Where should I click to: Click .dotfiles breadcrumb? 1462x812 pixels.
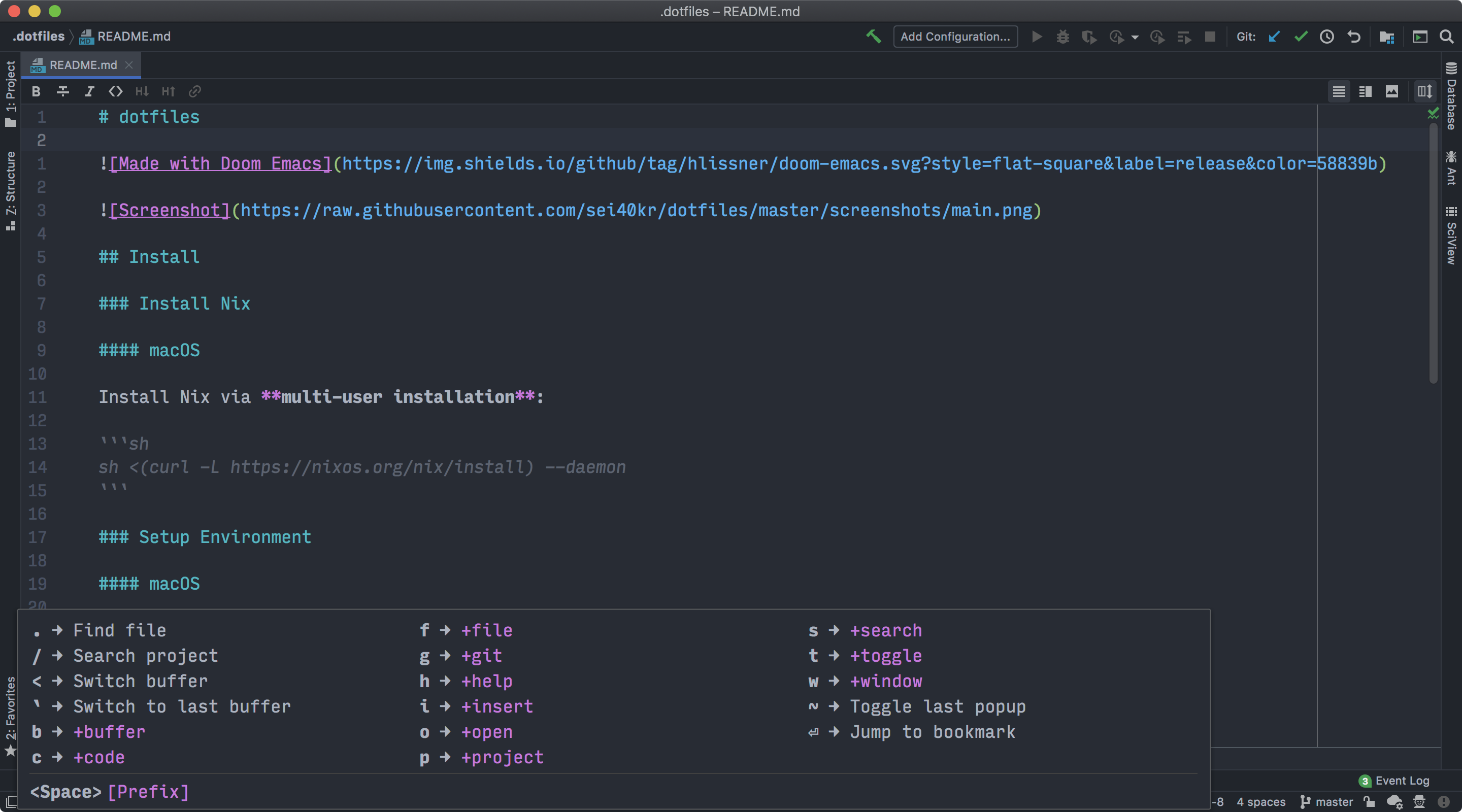(39, 37)
